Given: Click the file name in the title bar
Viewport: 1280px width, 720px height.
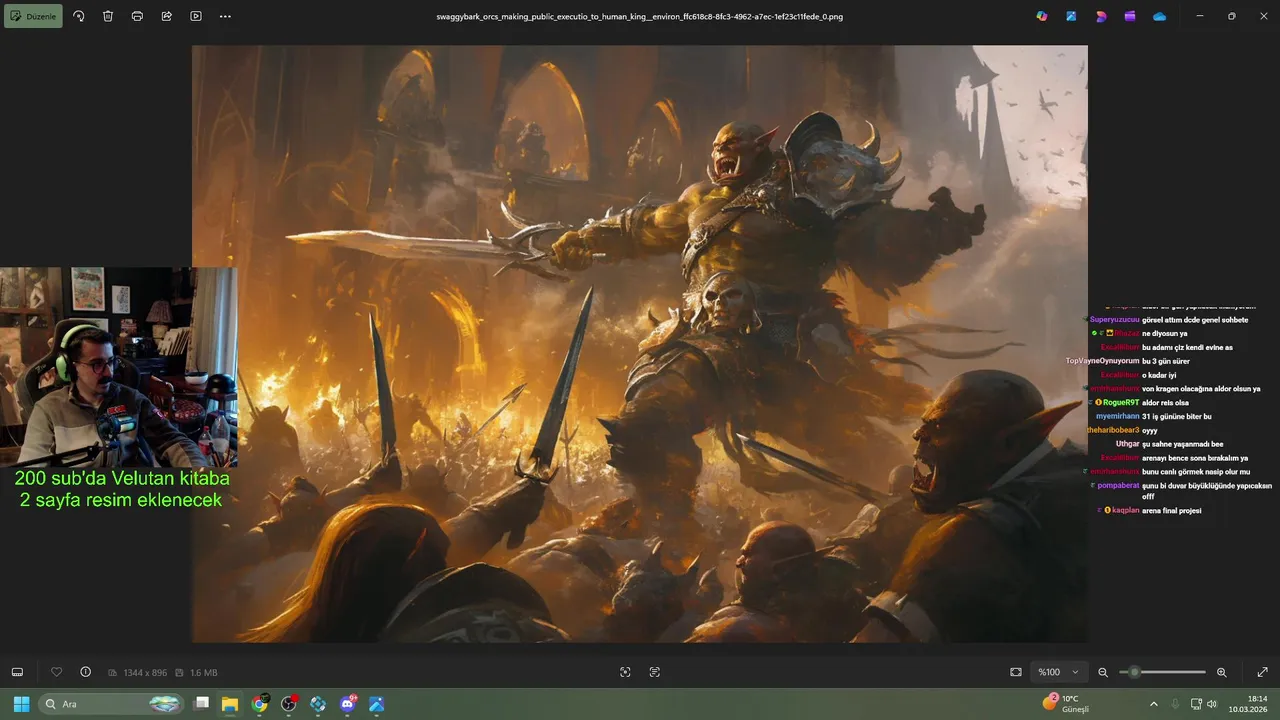Looking at the screenshot, I should coord(640,16).
